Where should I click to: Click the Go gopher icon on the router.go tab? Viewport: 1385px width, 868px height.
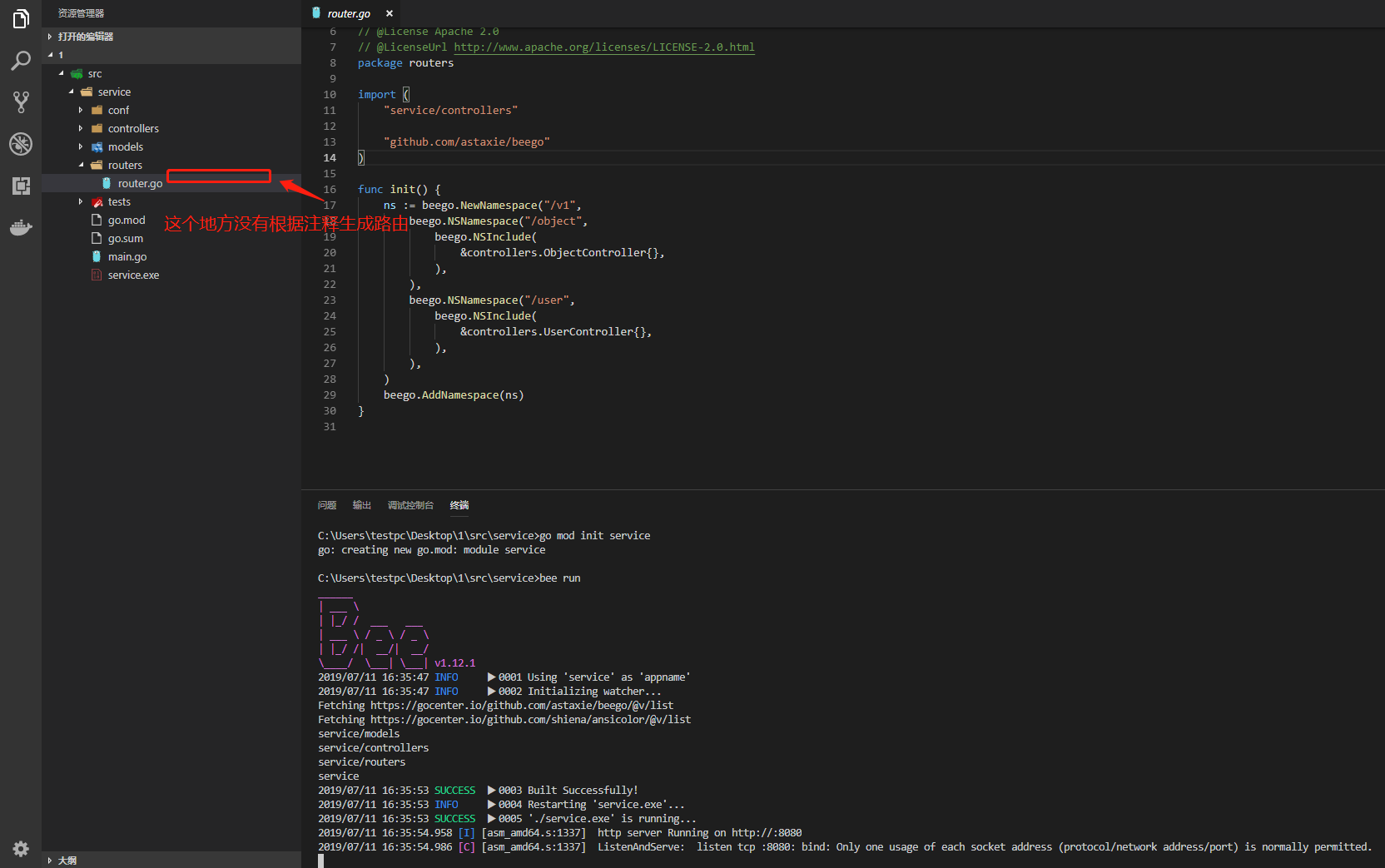tap(316, 12)
